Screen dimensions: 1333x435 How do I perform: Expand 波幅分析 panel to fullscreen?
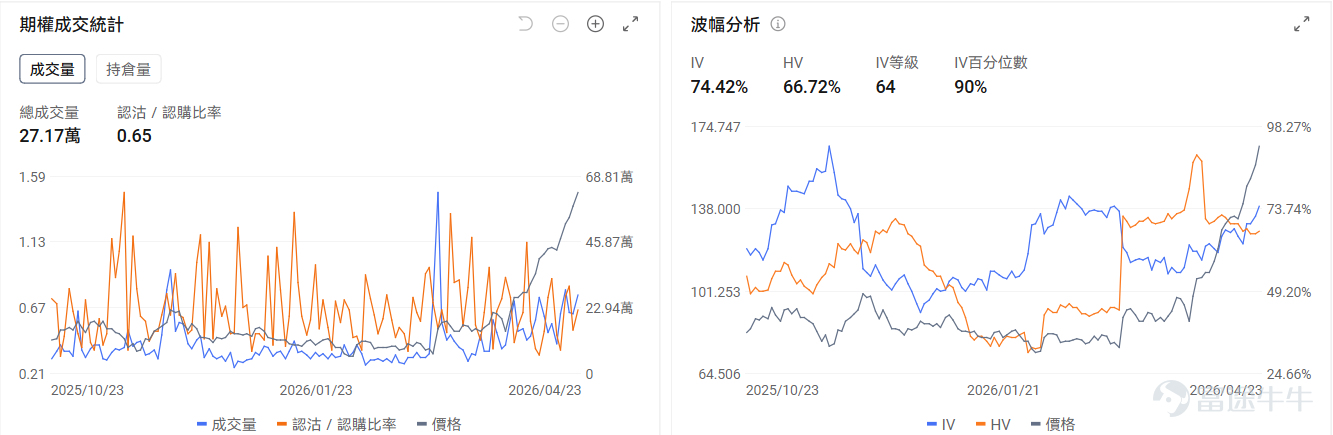click(x=1301, y=24)
